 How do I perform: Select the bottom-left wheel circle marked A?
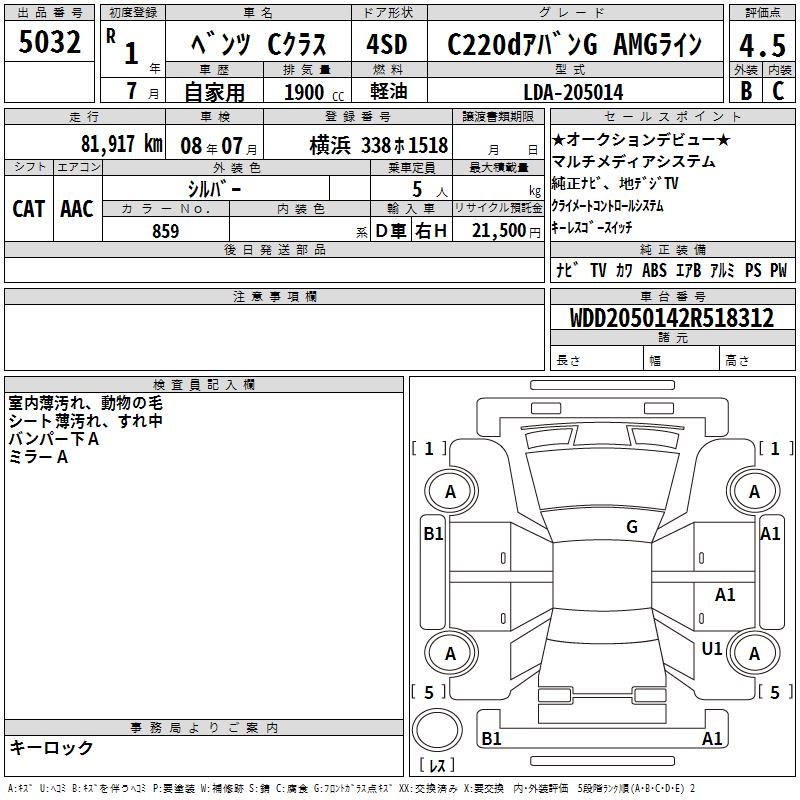(450, 653)
